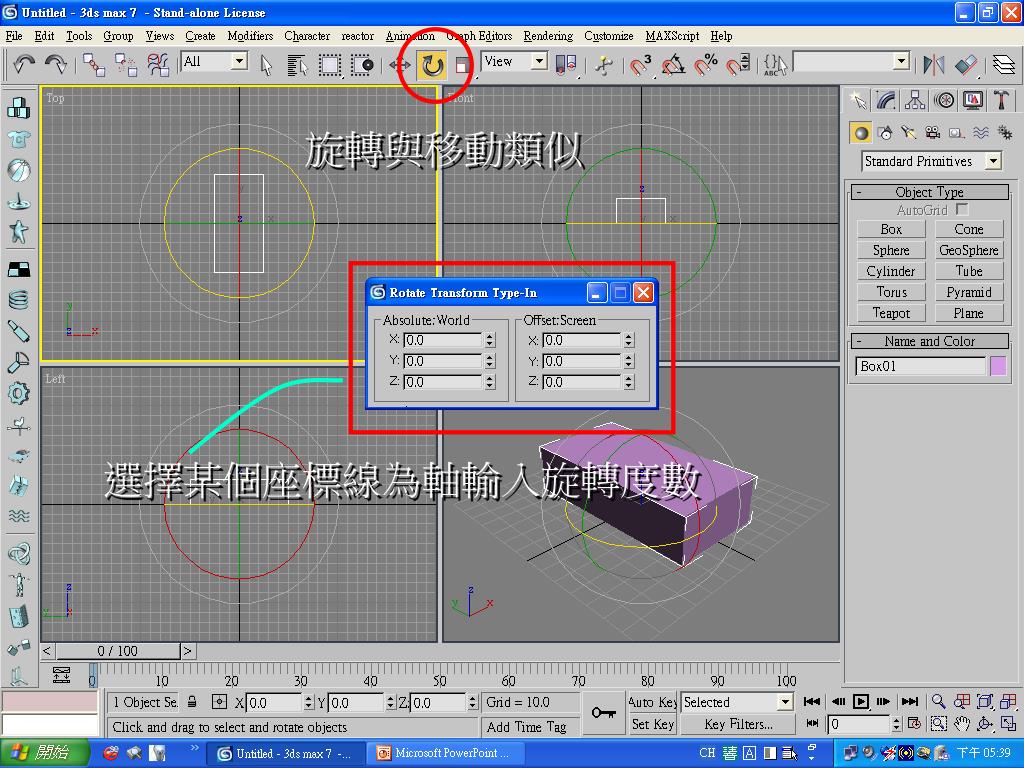Select the Lights category button
This screenshot has height=768, width=1024.
[x=909, y=133]
